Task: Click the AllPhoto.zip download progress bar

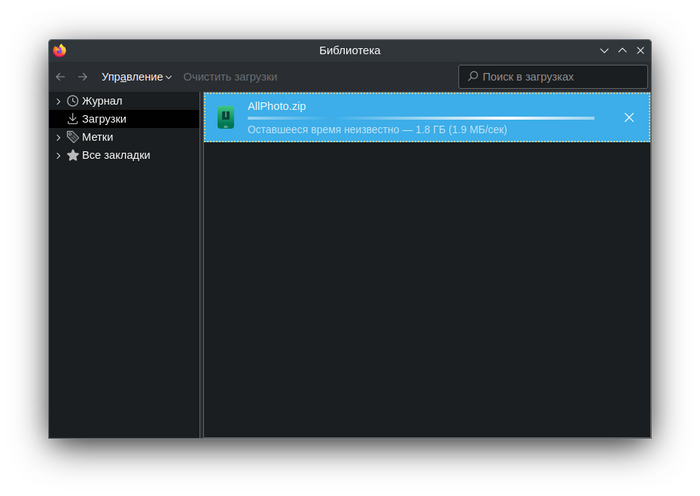Action: (x=420, y=118)
